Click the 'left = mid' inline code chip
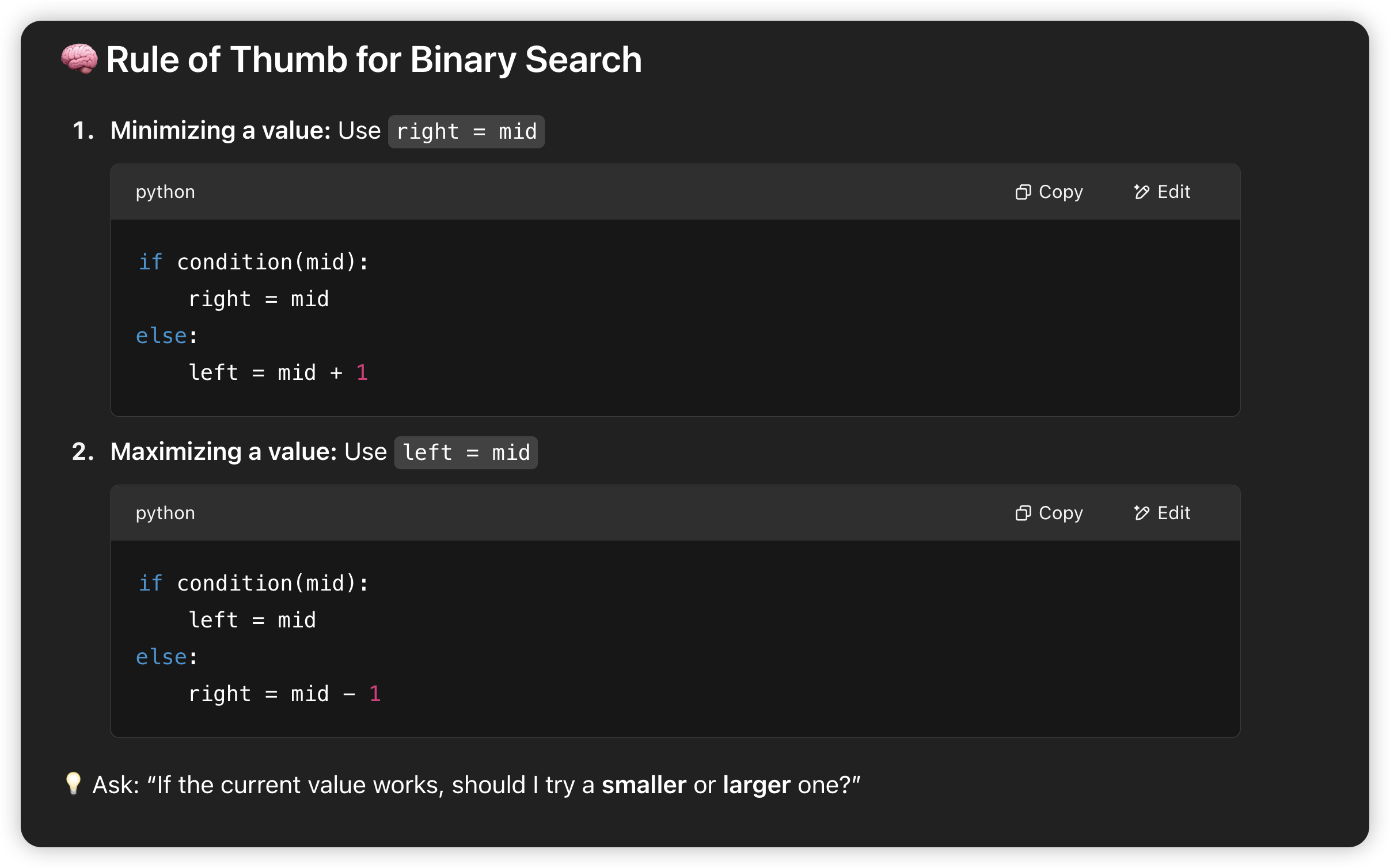Screen dimensions: 1390x868 (x=466, y=452)
